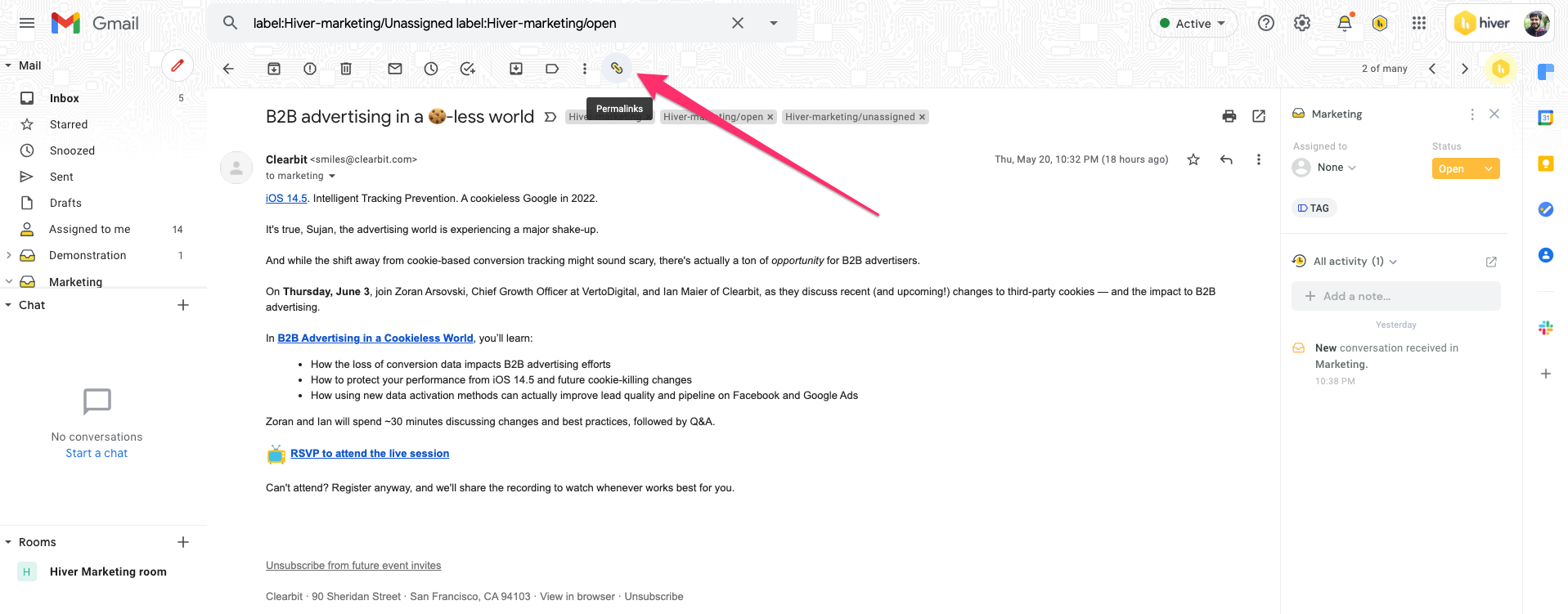1568x614 pixels.
Task: Archive this conversation
Action: point(274,69)
